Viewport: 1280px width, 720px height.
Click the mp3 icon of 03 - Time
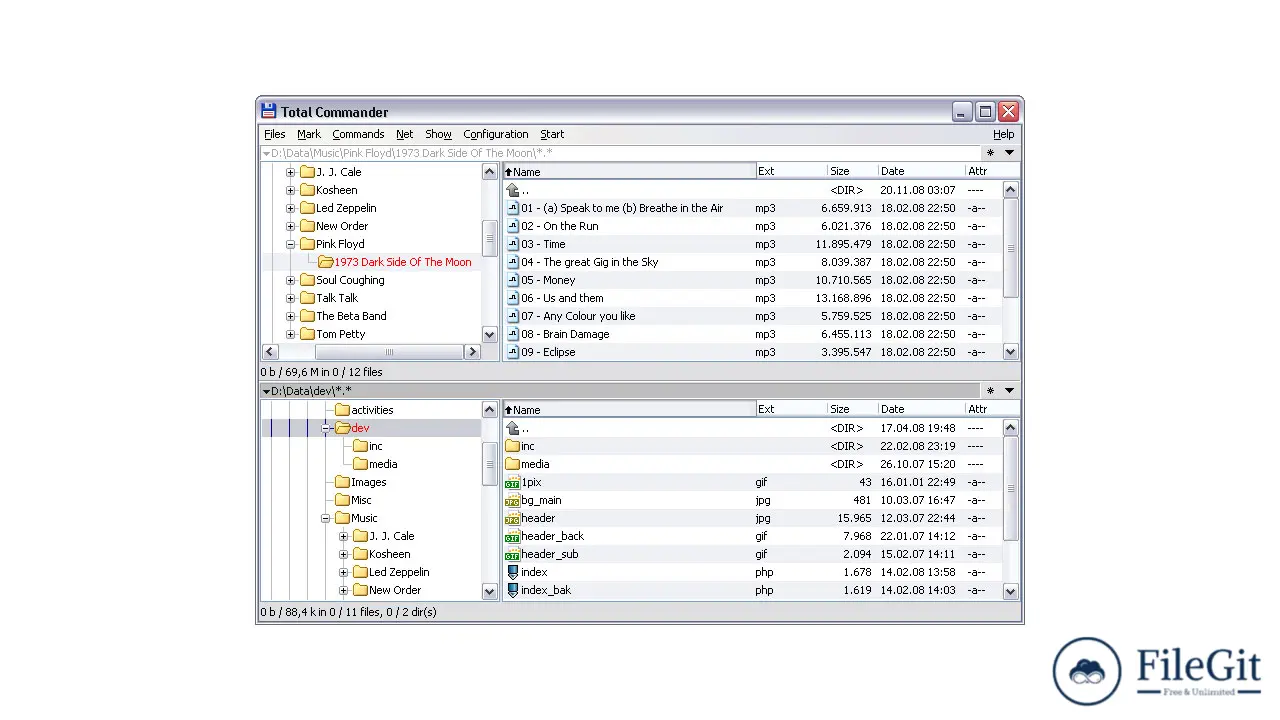[x=513, y=244]
